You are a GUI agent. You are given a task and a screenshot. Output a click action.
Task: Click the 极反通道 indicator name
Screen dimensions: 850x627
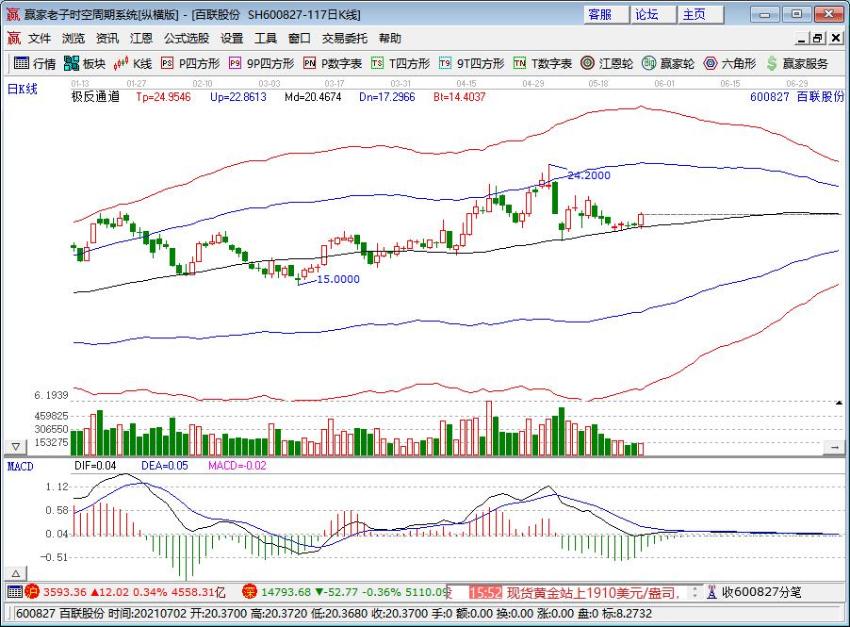pyautogui.click(x=95, y=97)
